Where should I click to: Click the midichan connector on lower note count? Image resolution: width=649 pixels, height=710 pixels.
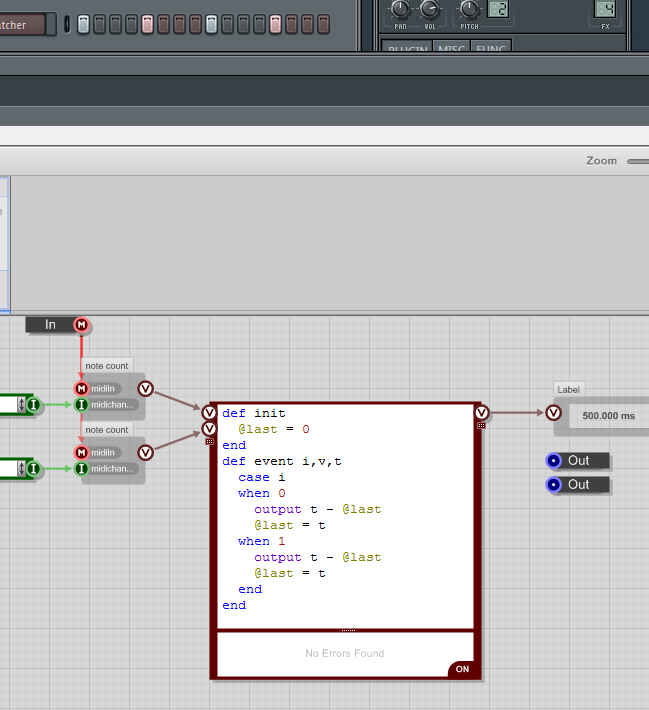coord(81,468)
